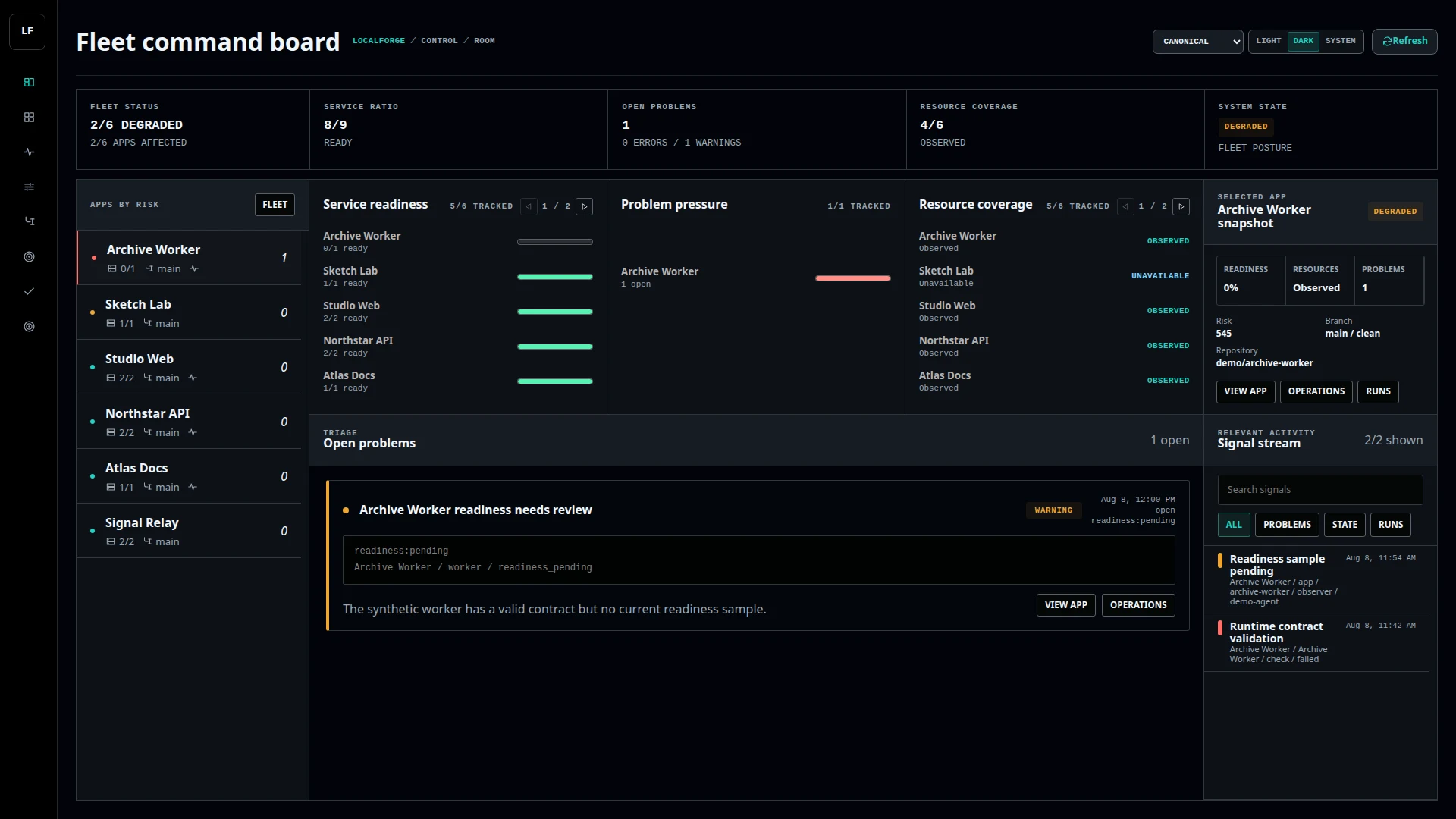Image resolution: width=1456 pixels, height=819 pixels.
Task: Open Runs in Archive Worker snapshot
Action: click(1378, 391)
